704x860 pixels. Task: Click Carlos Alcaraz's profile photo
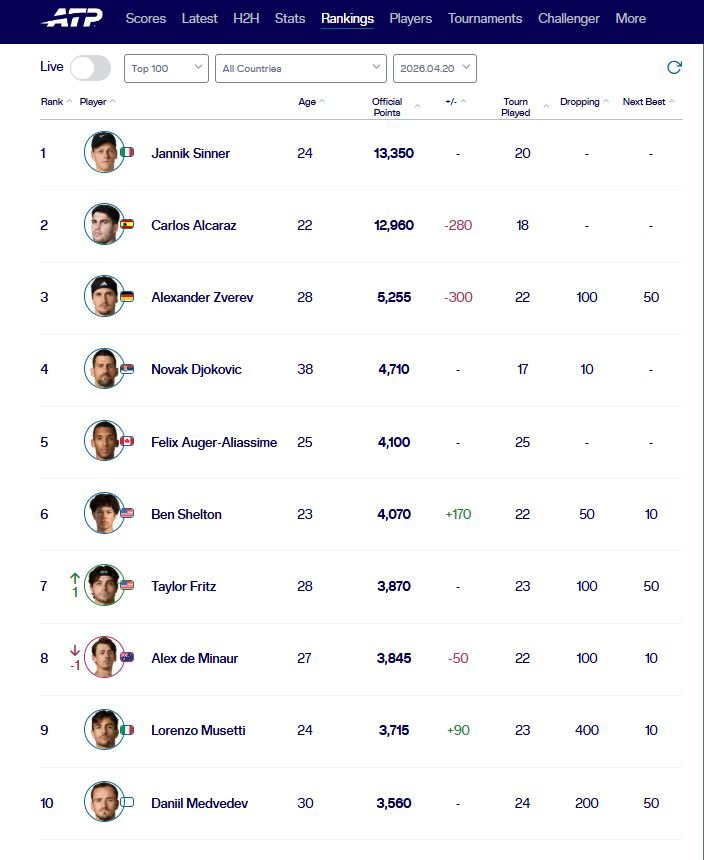pos(104,225)
